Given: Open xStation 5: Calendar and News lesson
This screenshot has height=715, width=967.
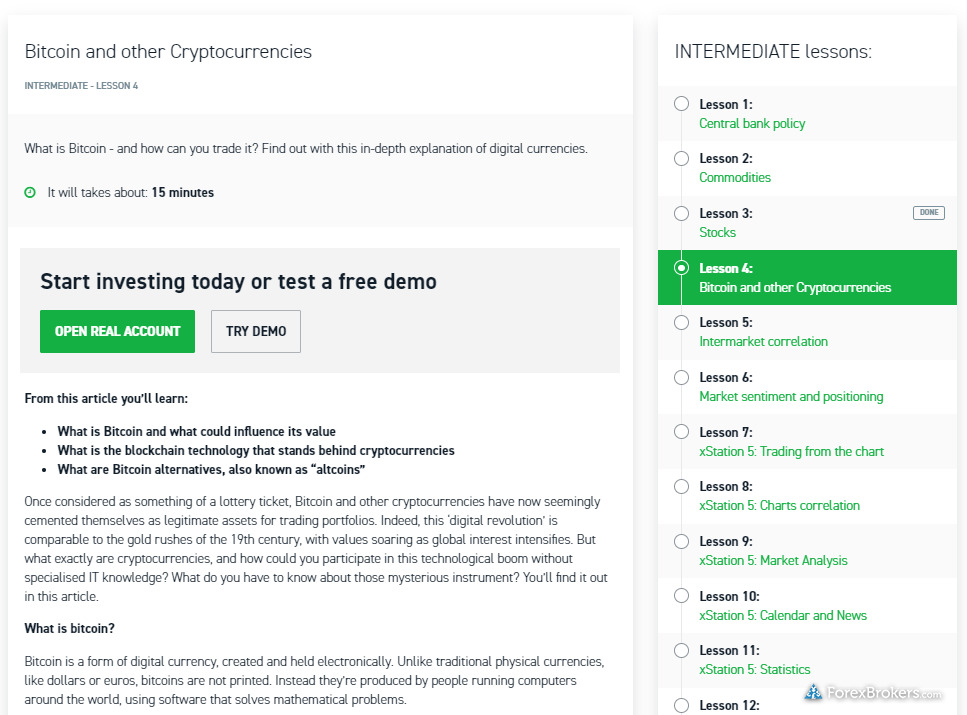Looking at the screenshot, I should [783, 616].
